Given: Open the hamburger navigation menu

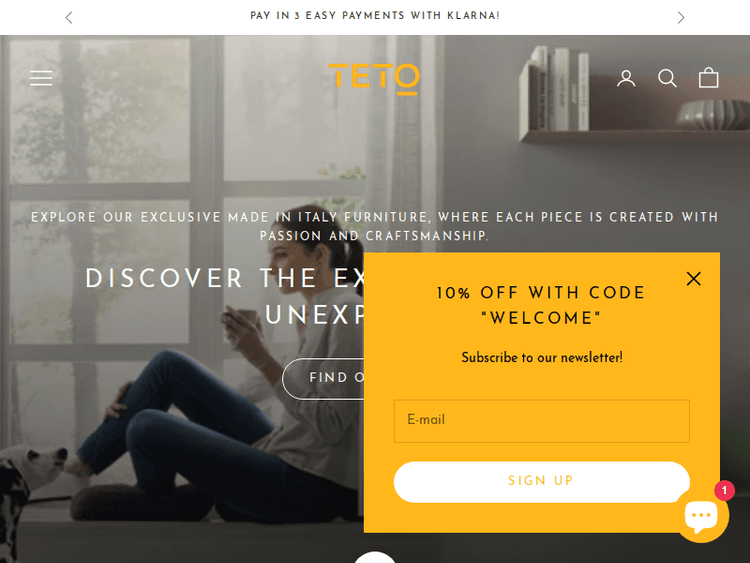Looking at the screenshot, I should (x=41, y=78).
